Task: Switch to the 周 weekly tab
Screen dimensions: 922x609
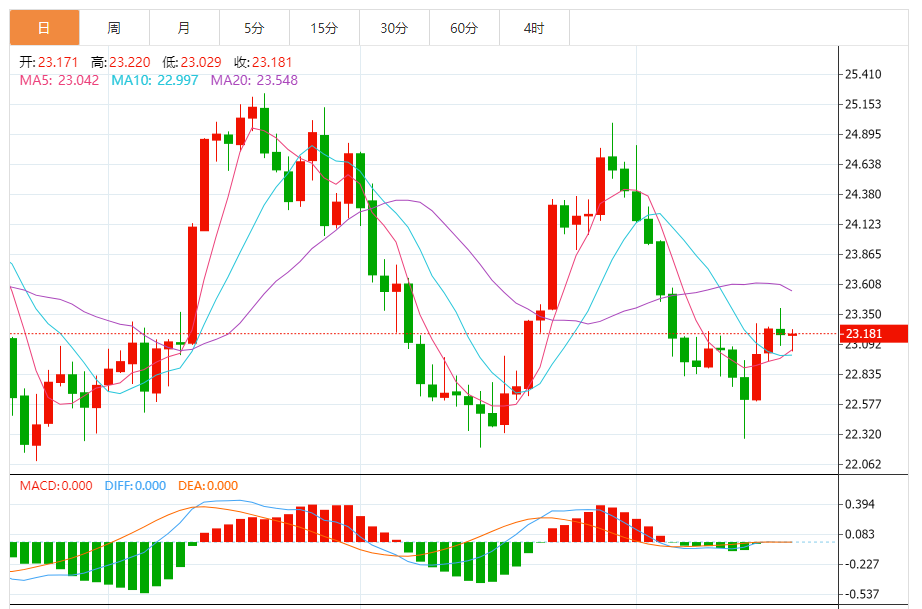Action: coord(114,28)
